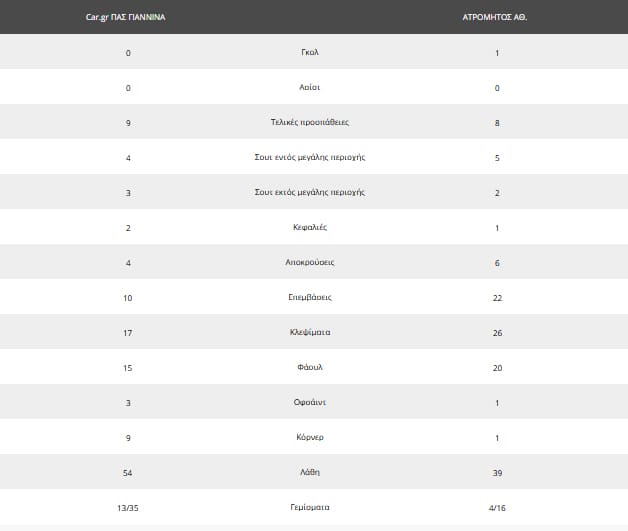The width and height of the screenshot is (628, 531).
Task: Click the 13/35 crosses value
Action: (x=128, y=507)
